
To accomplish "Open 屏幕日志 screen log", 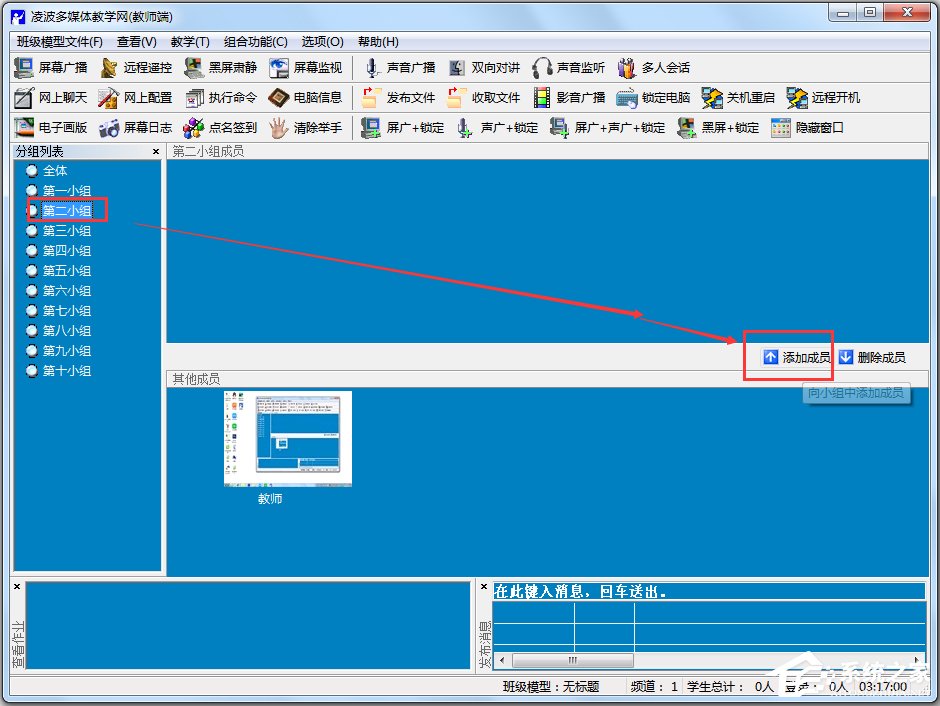I will (x=136, y=128).
